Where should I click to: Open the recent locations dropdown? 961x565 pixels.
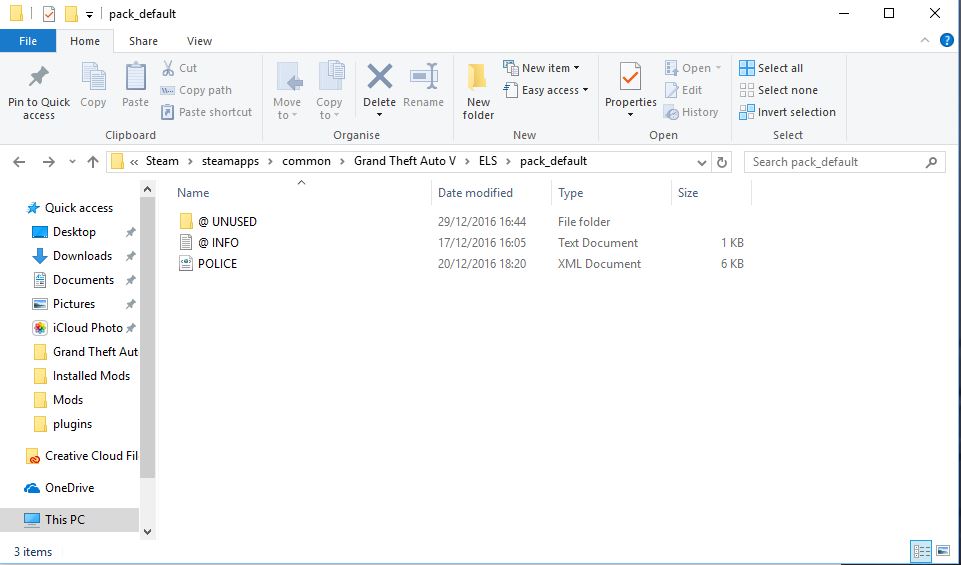click(x=72, y=162)
